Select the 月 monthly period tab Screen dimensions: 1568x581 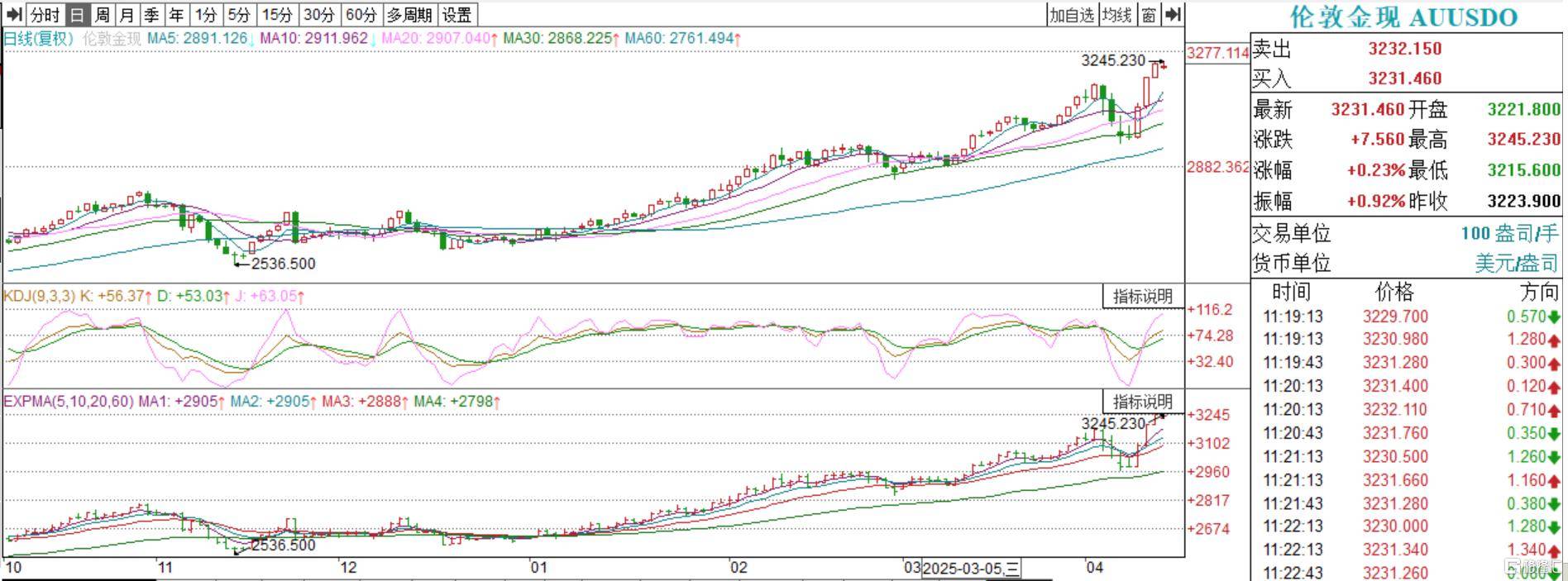click(127, 15)
